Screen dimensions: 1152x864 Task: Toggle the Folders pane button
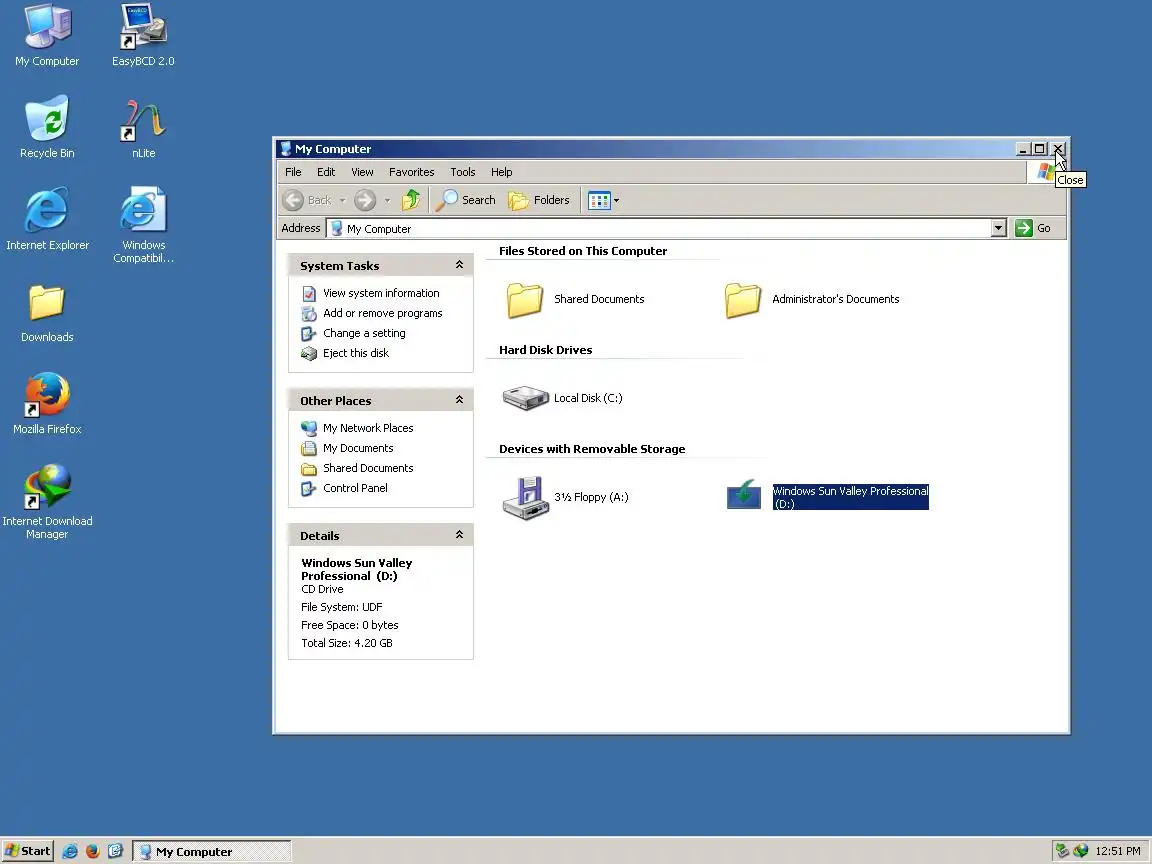click(x=539, y=200)
